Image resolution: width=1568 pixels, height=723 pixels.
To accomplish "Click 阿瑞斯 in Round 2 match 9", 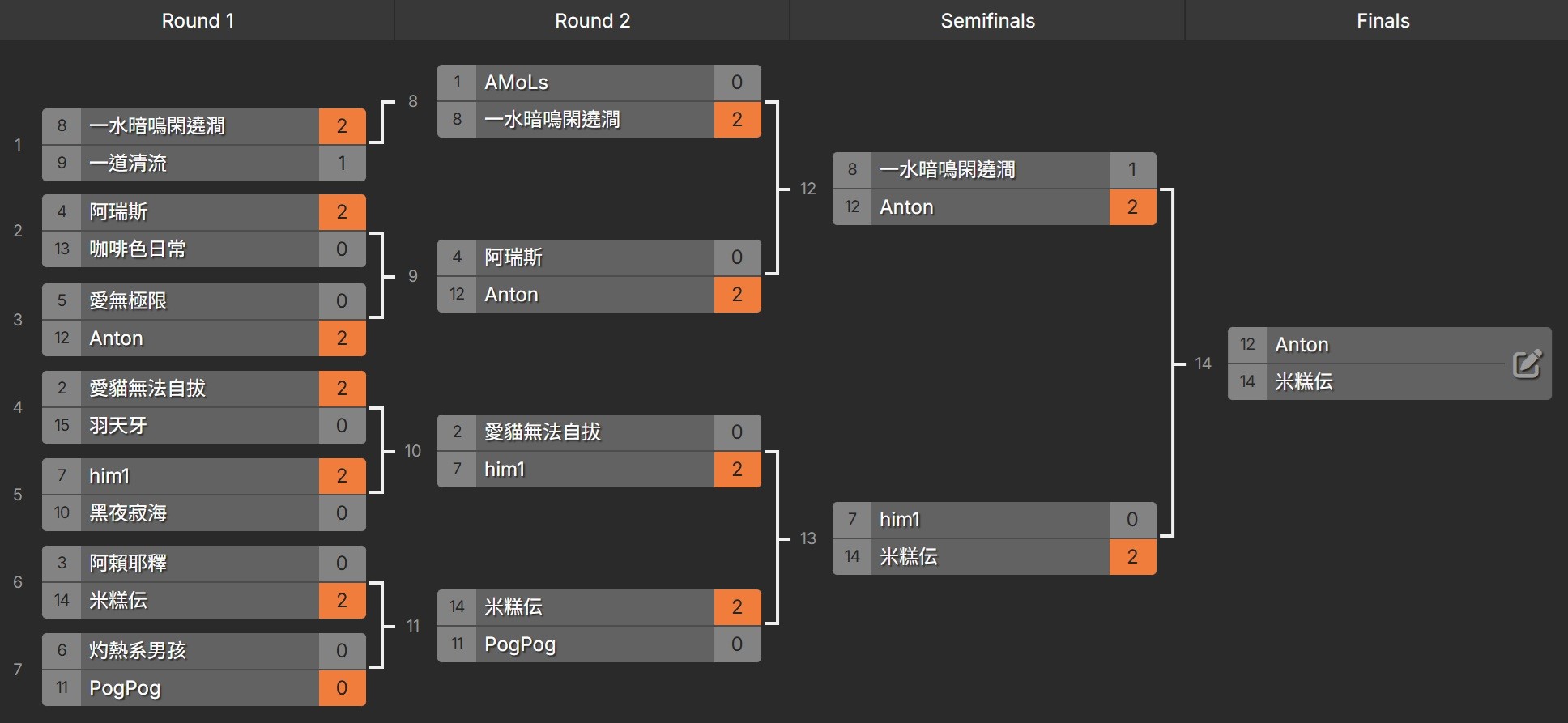I will pos(513,257).
